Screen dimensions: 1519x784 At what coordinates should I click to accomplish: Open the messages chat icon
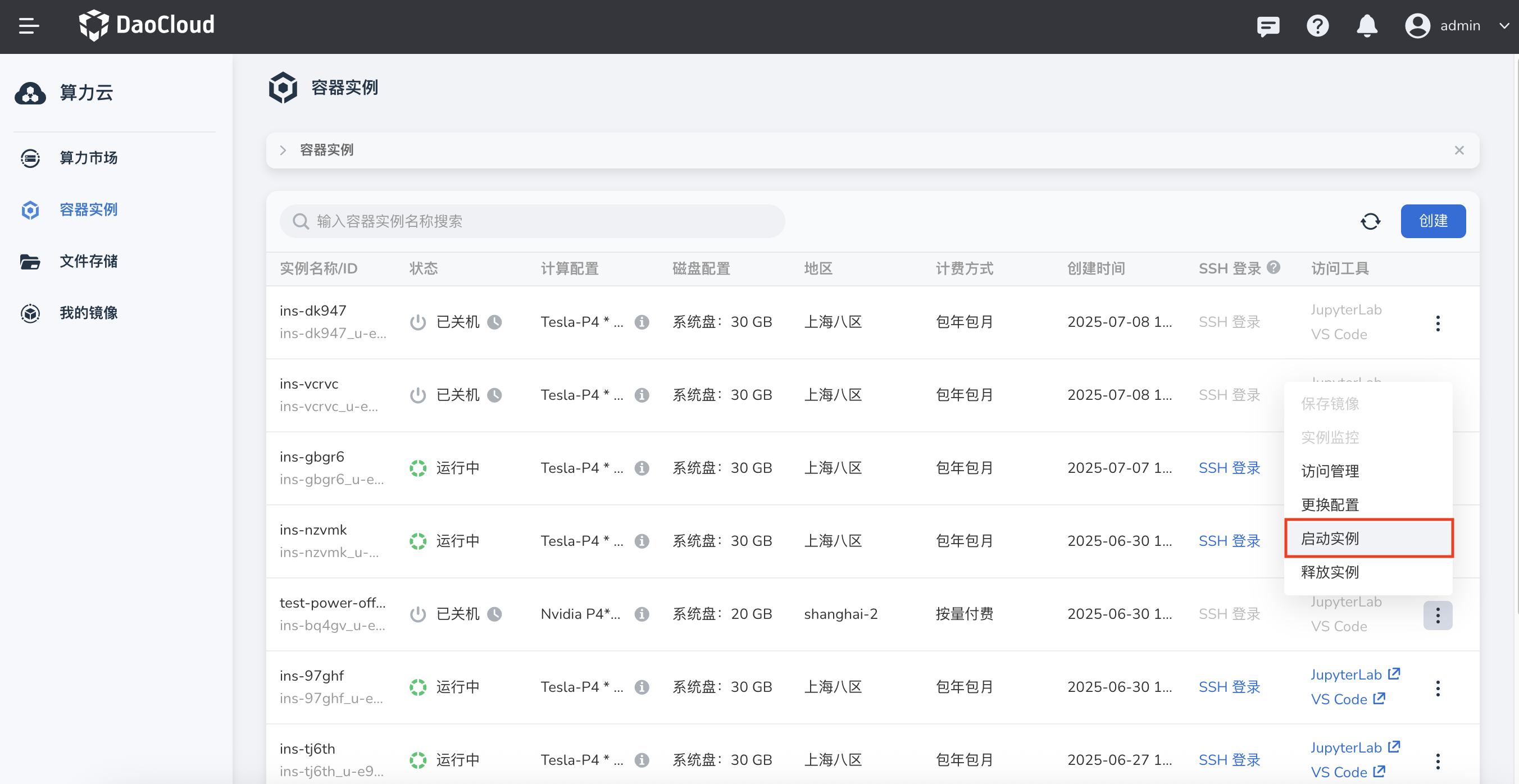tap(1267, 26)
